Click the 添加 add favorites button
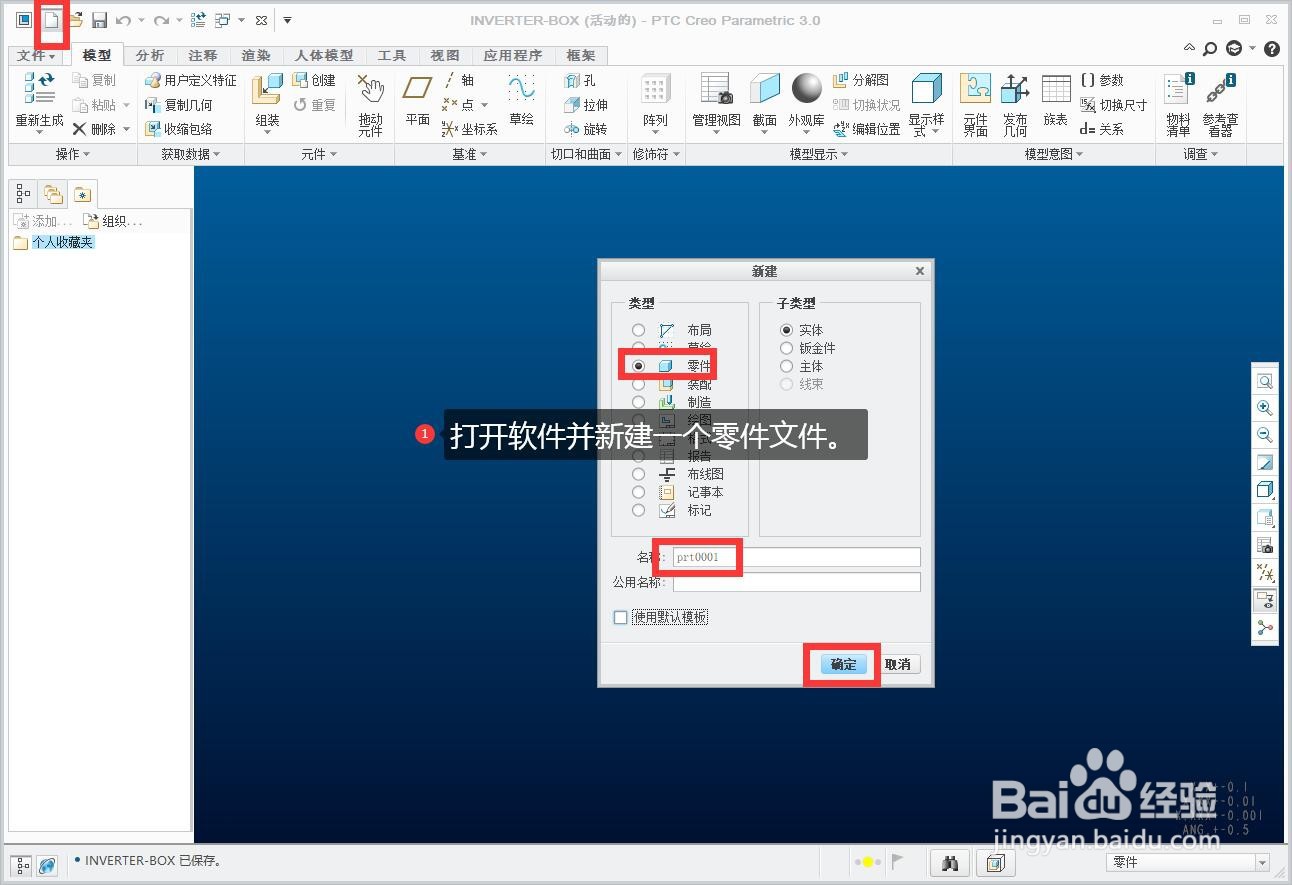Screen dimensions: 1292x885 (x=44, y=221)
